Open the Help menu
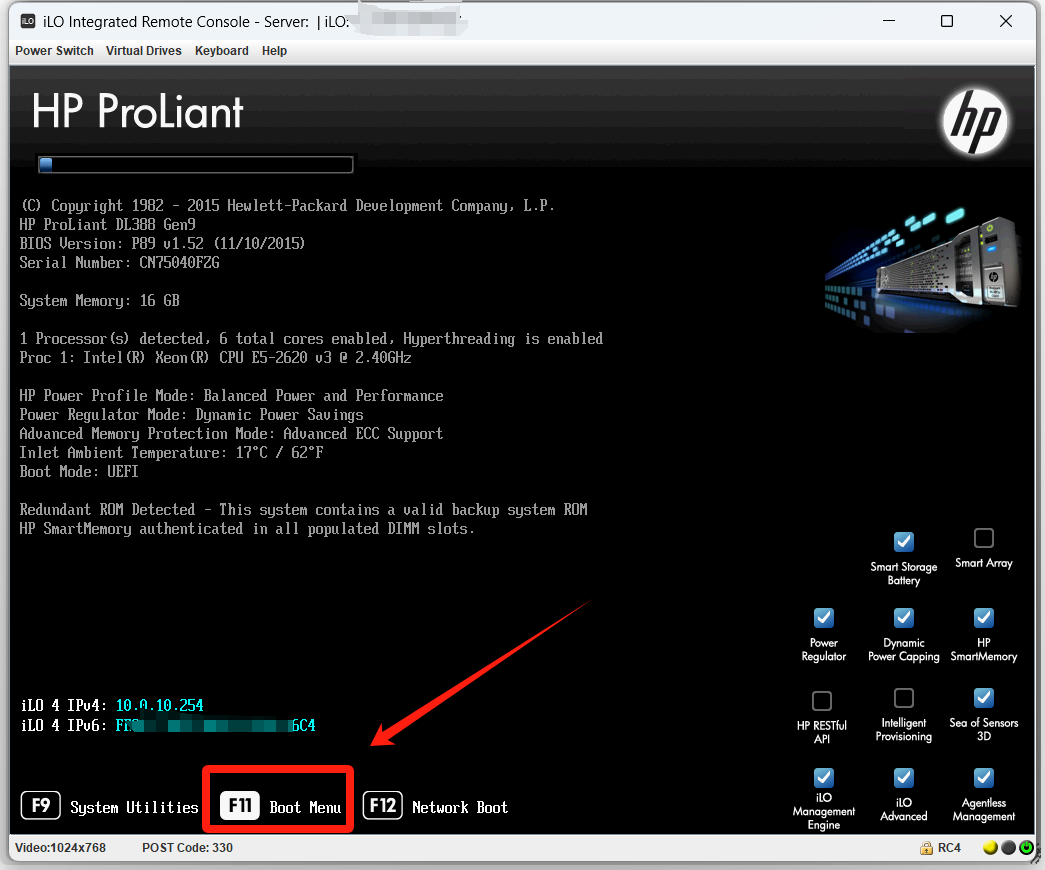 point(274,51)
